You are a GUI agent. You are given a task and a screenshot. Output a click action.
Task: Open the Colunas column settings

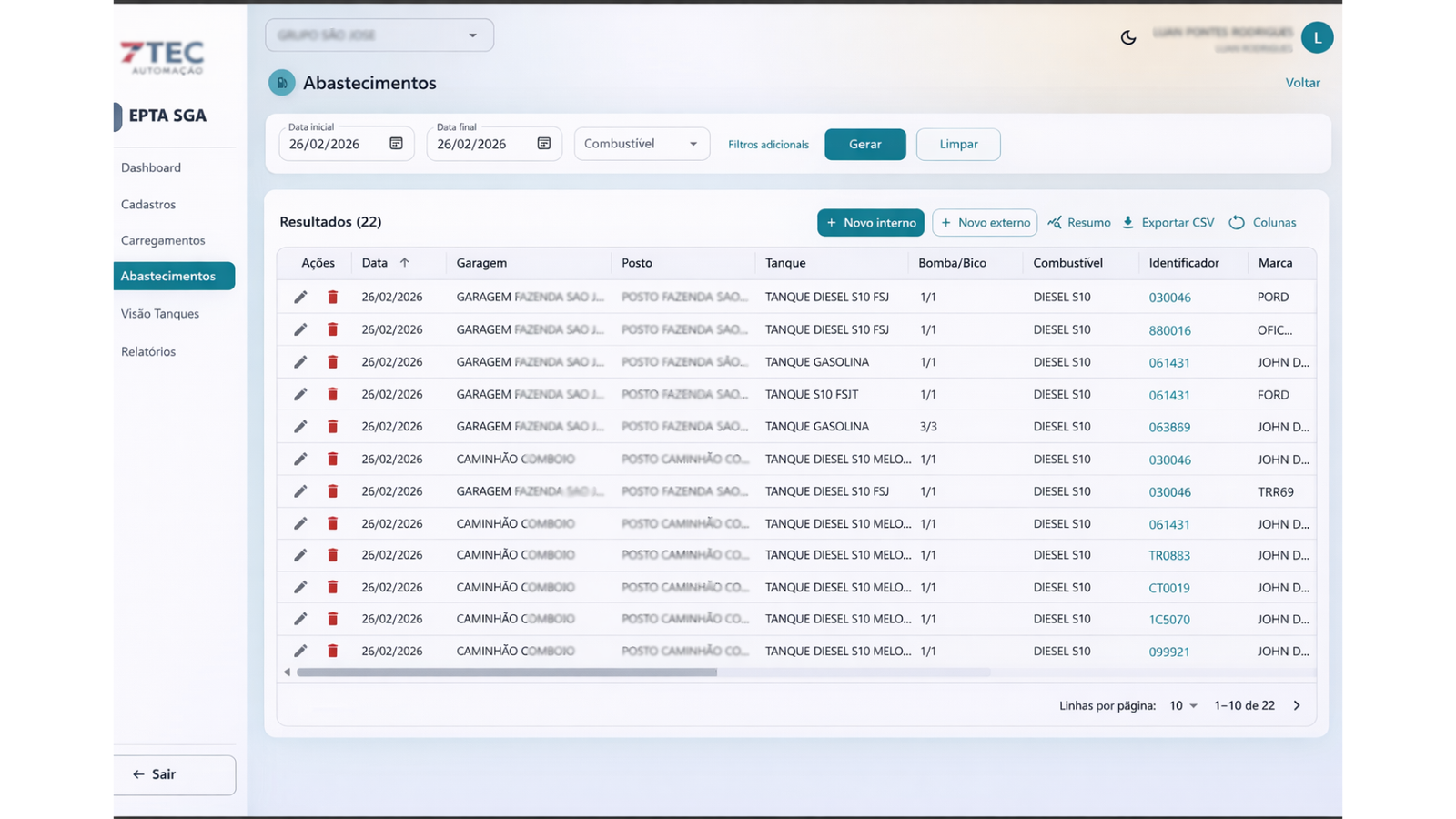1263,223
